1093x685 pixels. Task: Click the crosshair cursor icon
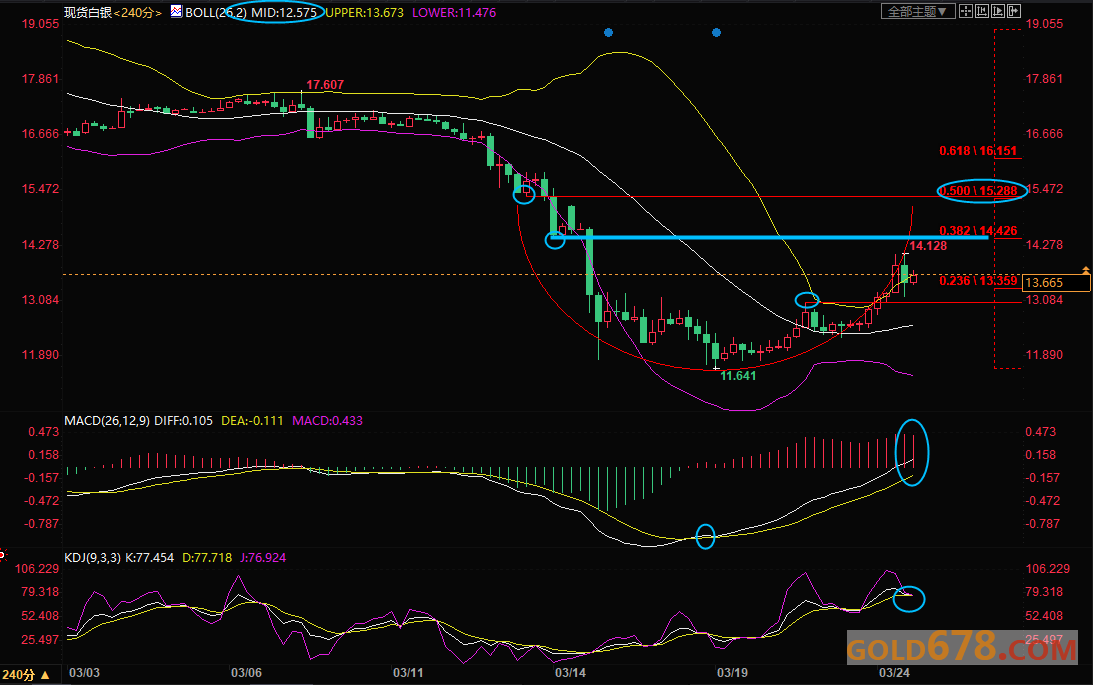[966, 11]
